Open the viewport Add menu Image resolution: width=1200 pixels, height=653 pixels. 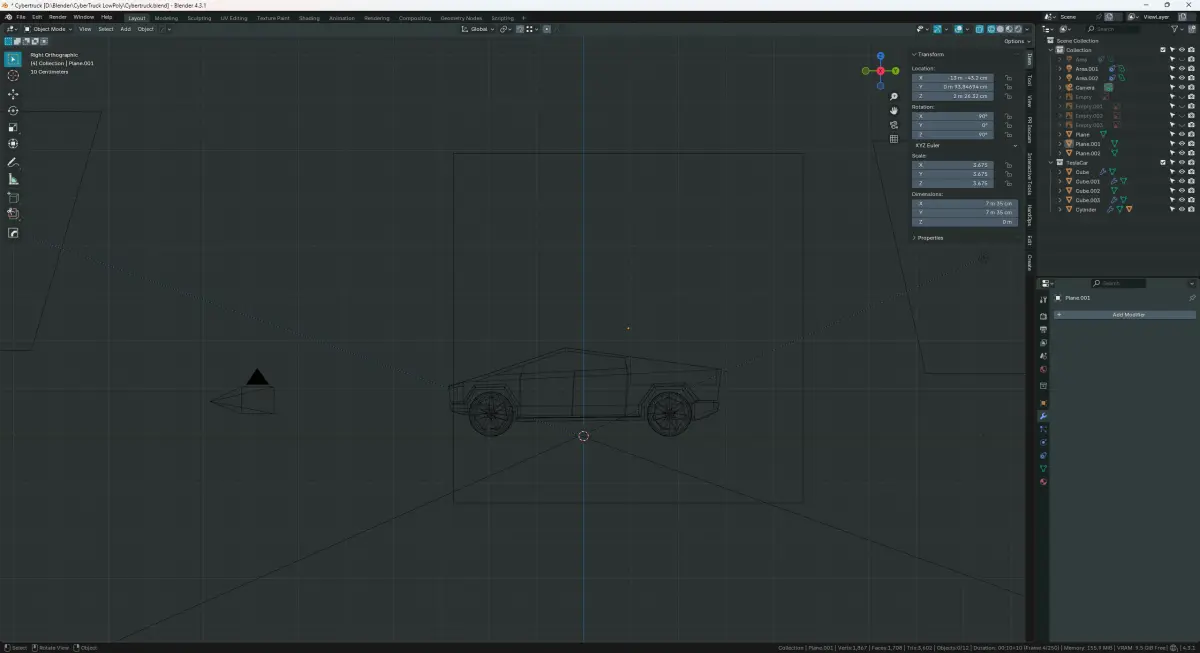[125, 29]
